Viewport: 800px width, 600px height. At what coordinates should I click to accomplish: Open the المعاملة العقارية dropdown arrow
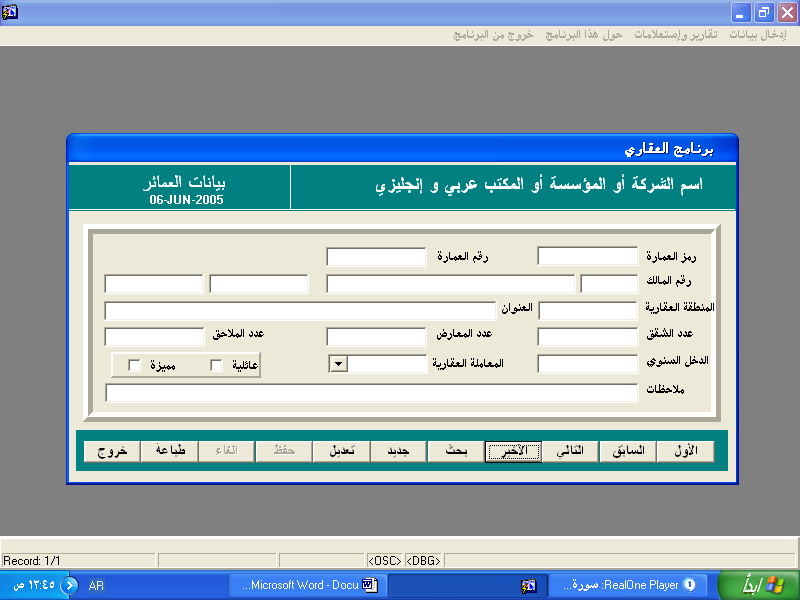(338, 364)
